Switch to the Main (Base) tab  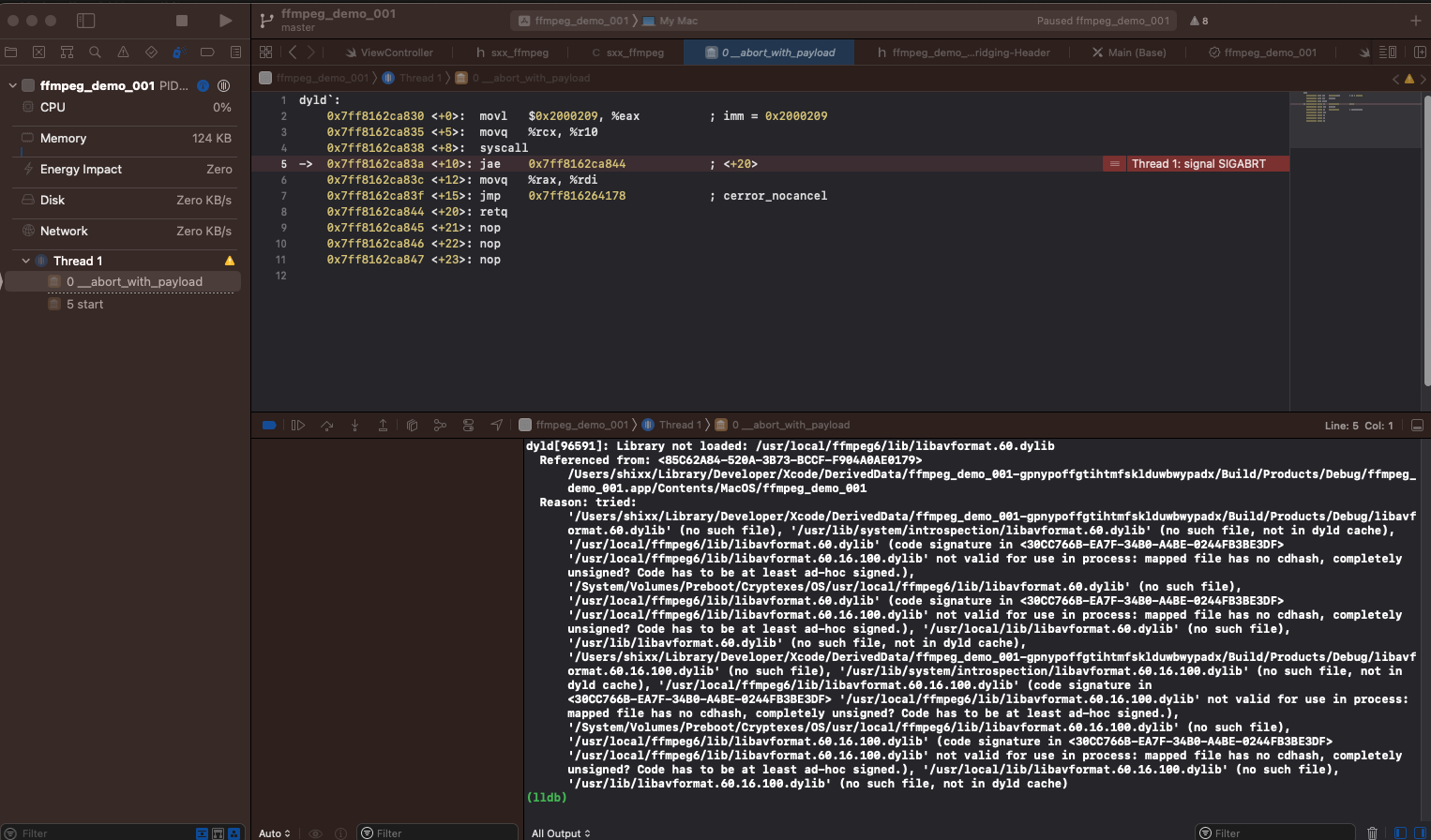[1129, 52]
